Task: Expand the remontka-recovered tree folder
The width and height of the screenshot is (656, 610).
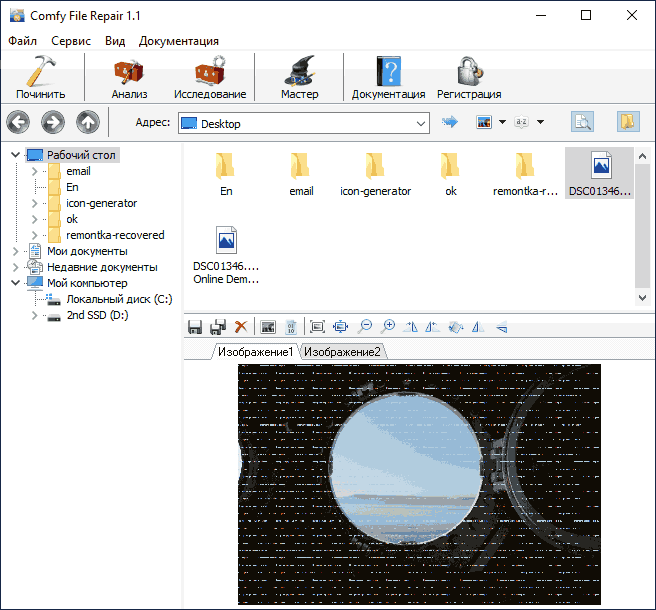Action: pos(34,235)
